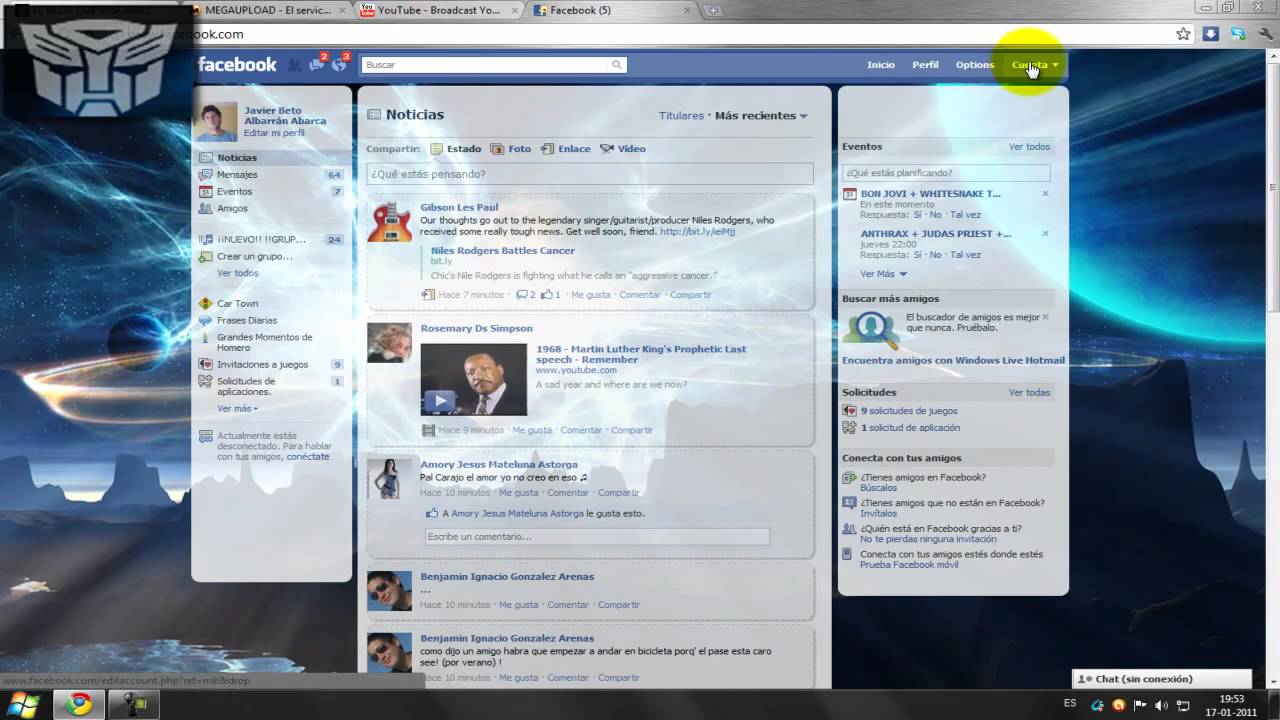Expand Ver Más under events
1280x720 pixels.
[883, 274]
